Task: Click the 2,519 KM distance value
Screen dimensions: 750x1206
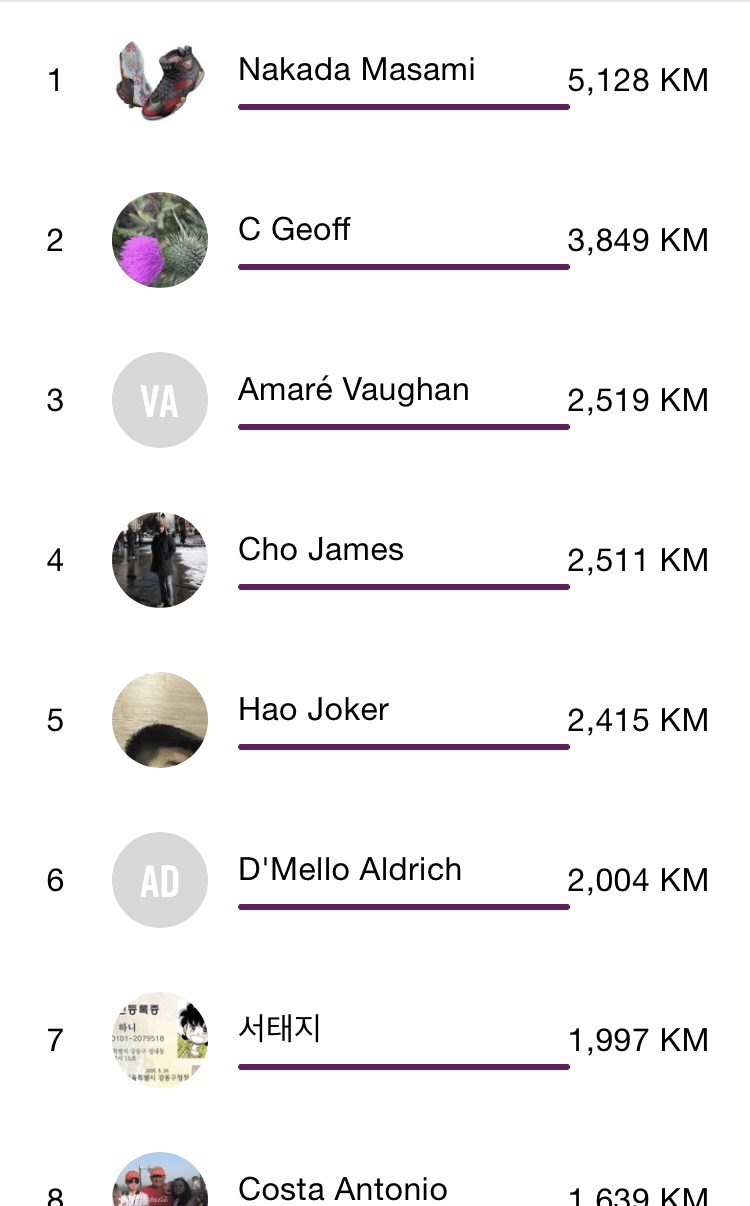Action: tap(638, 400)
